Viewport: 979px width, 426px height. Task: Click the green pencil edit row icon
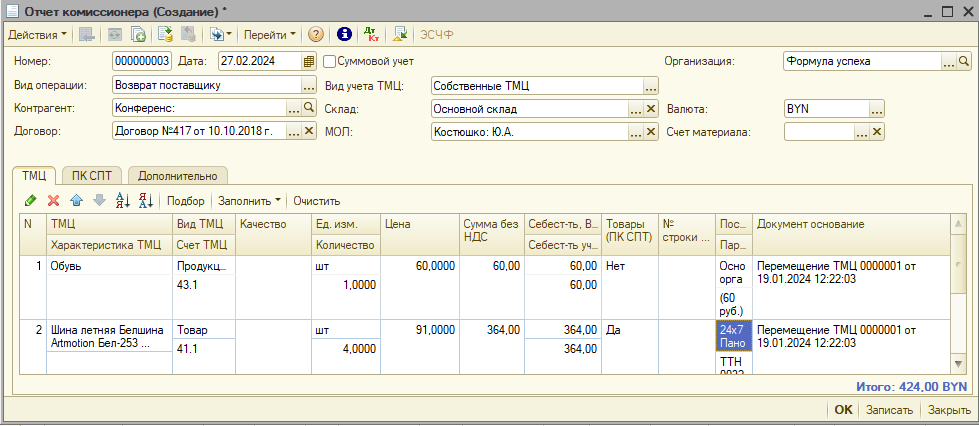(x=30, y=201)
